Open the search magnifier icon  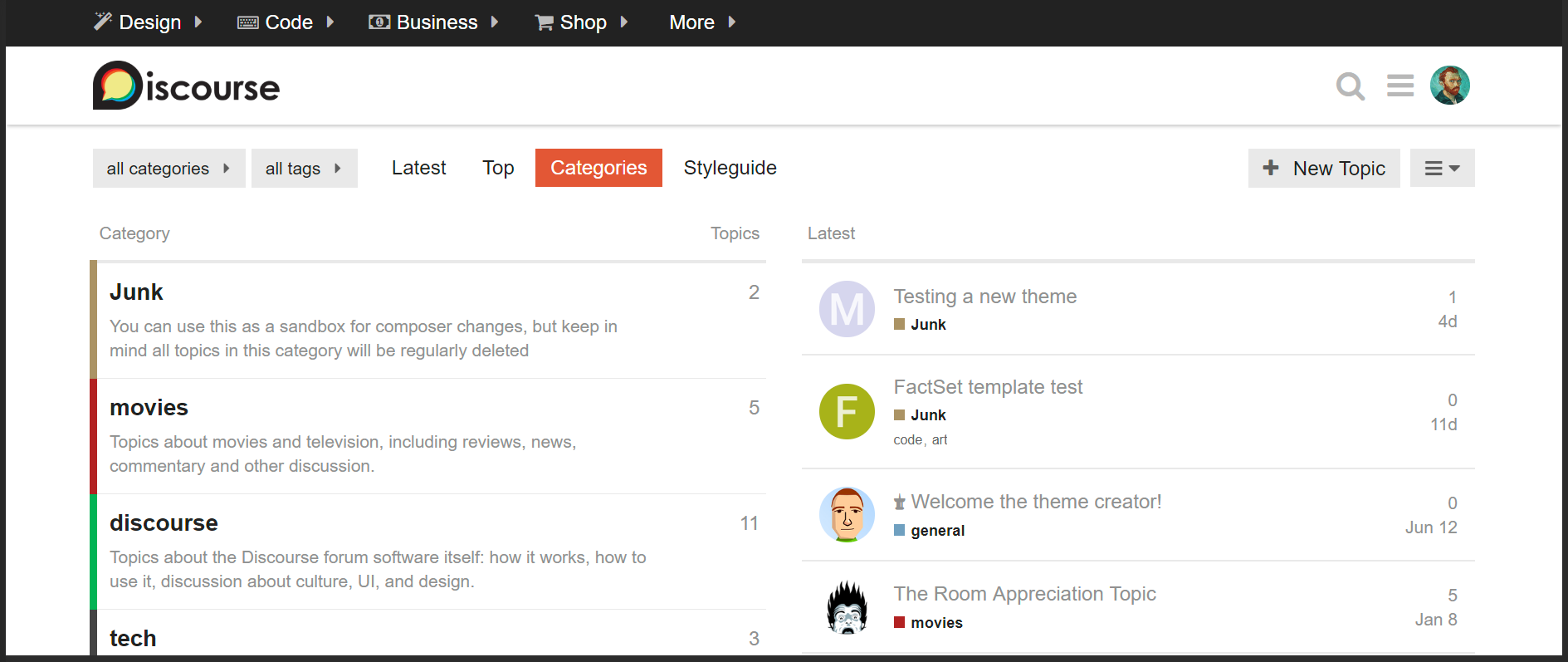(1350, 86)
